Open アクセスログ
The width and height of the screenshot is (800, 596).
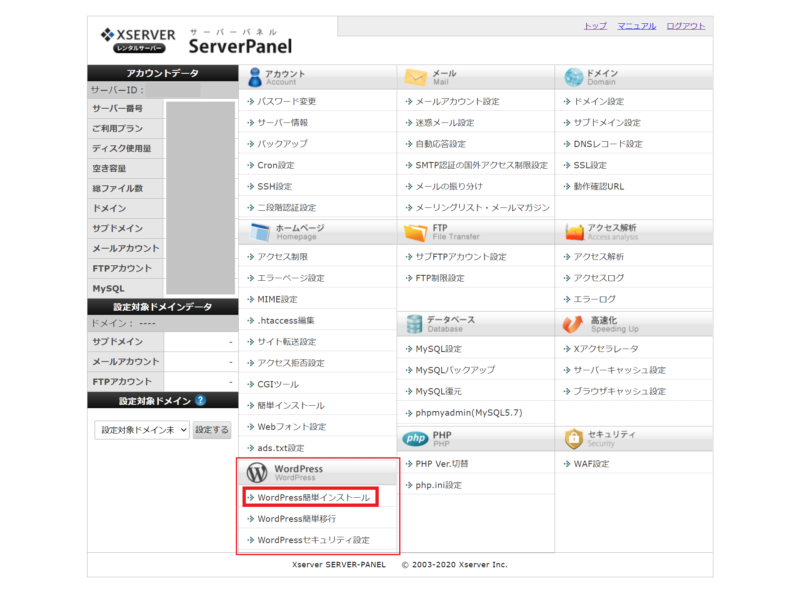598,278
